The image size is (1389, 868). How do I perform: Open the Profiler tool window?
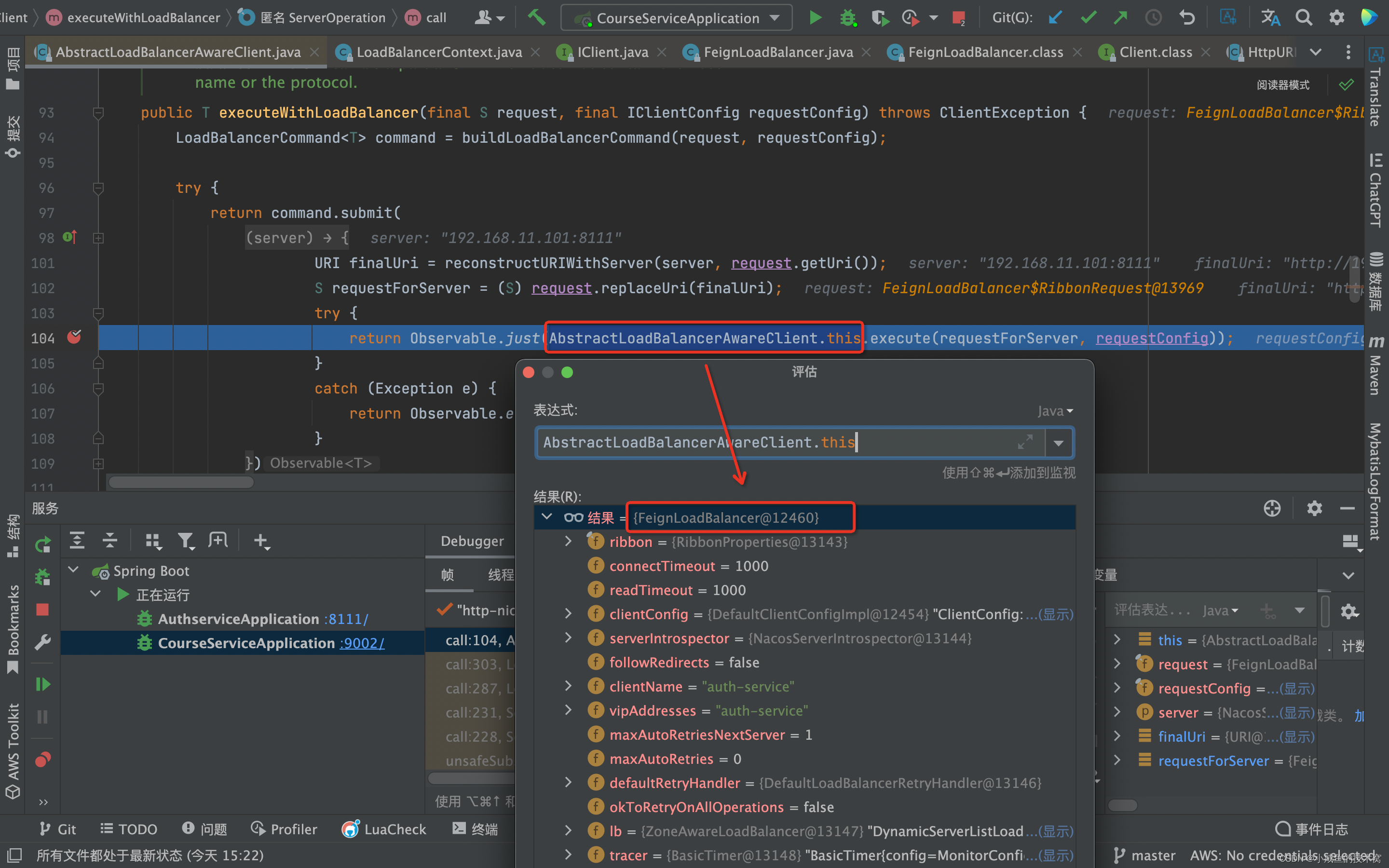[x=284, y=829]
